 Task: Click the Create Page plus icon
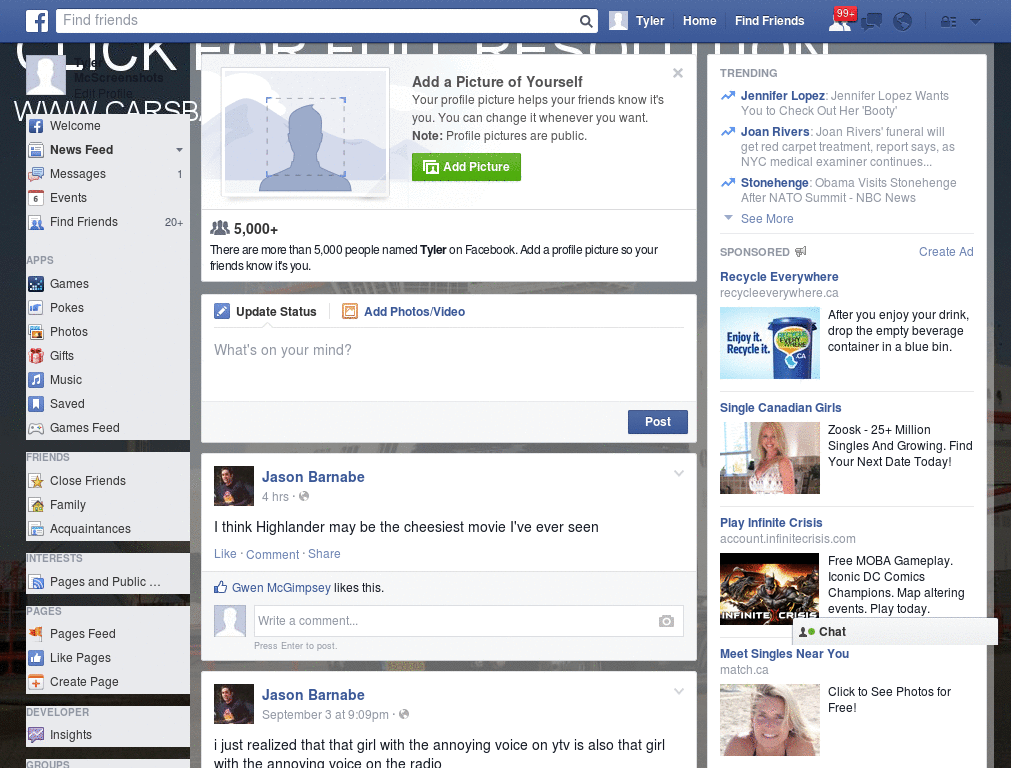click(x=36, y=682)
